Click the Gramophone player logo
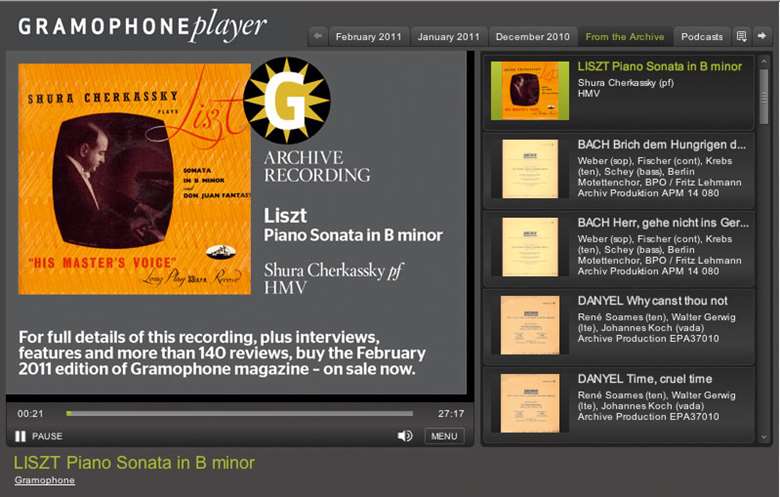Screen dimensions: 780x497 point(142,26)
